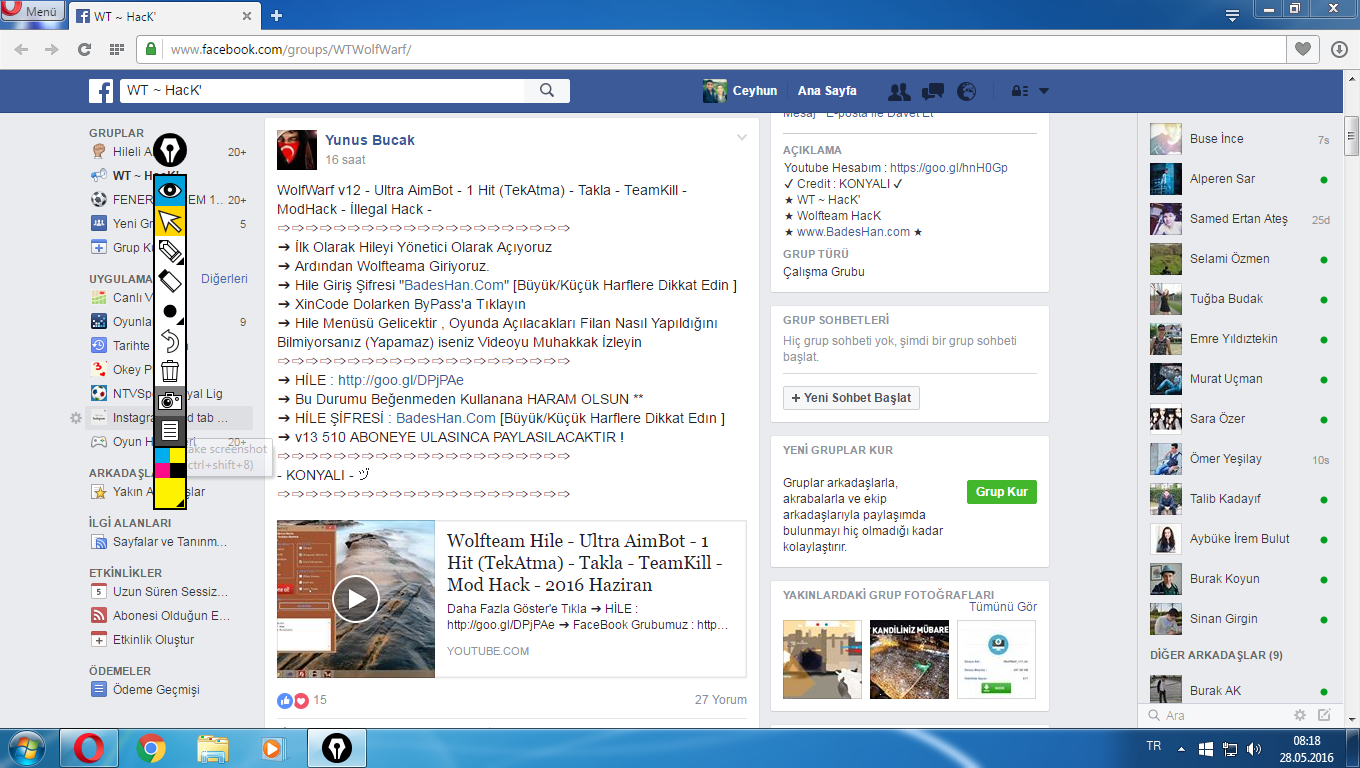Open chat with Sinan Girgin

point(1240,619)
